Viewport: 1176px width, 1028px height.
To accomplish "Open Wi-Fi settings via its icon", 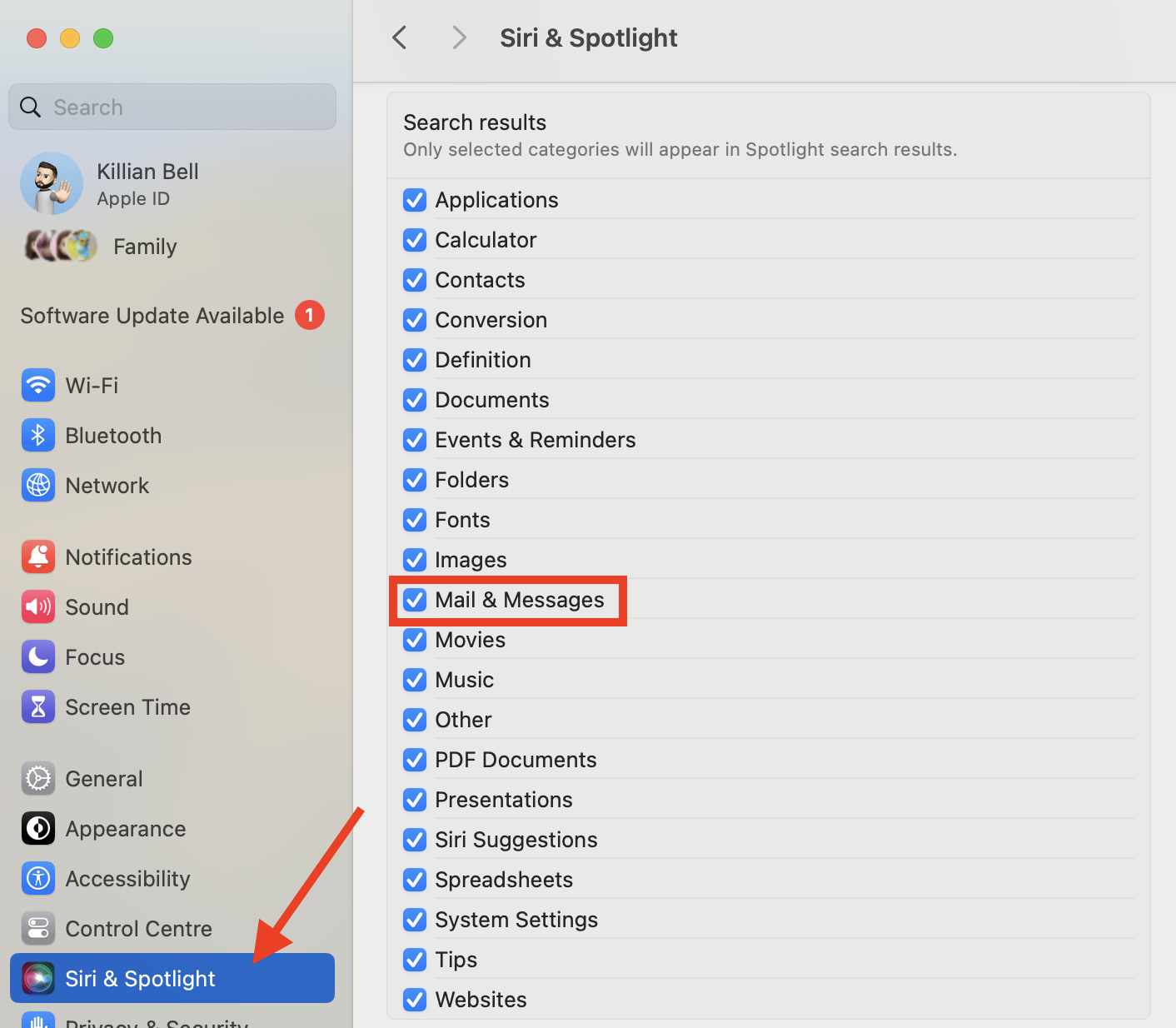I will (38, 385).
